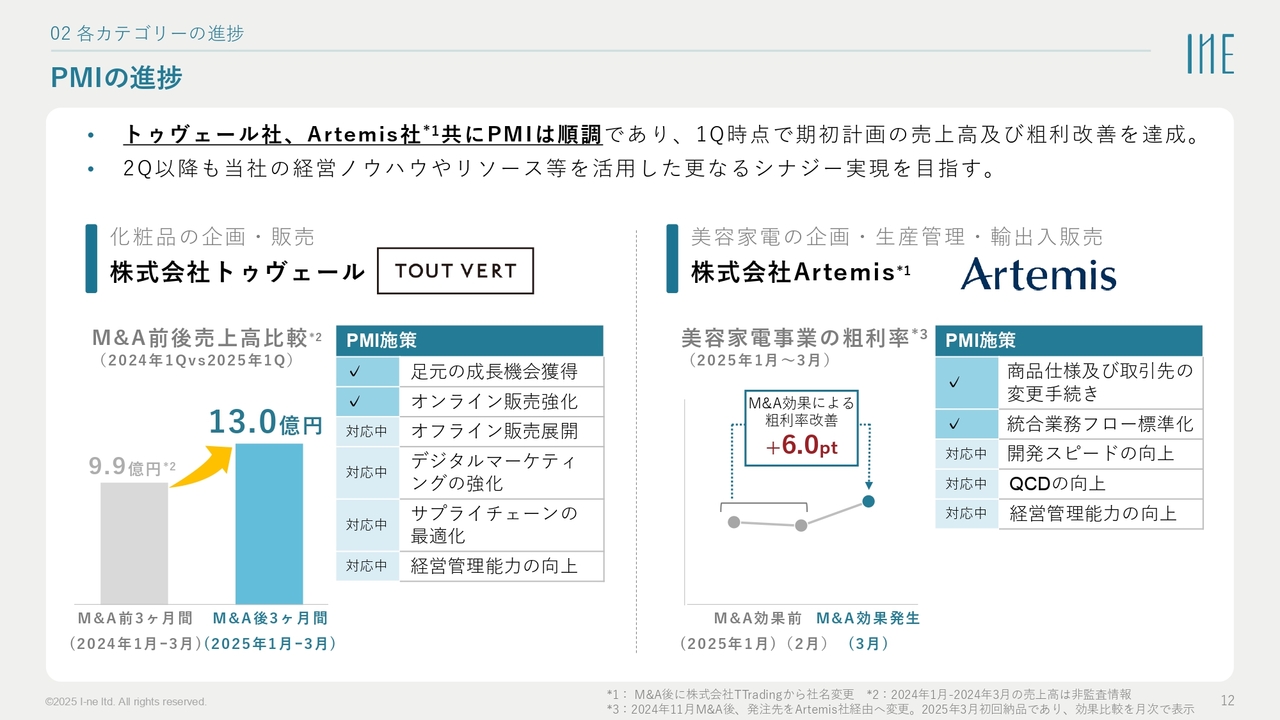The width and height of the screenshot is (1280, 720).
Task: Click the row オフライン販売展開
Action: click(470, 432)
